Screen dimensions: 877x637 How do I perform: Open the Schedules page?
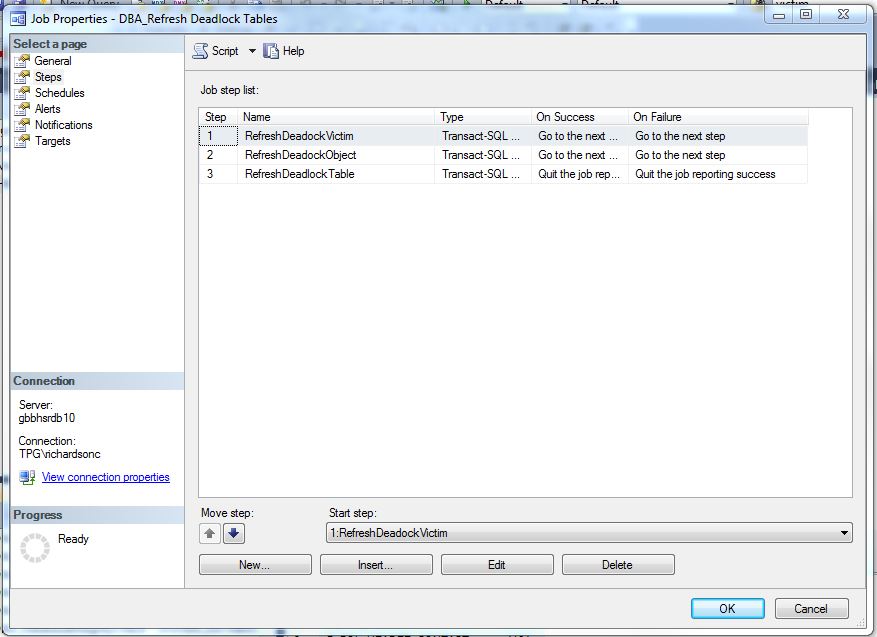59,93
